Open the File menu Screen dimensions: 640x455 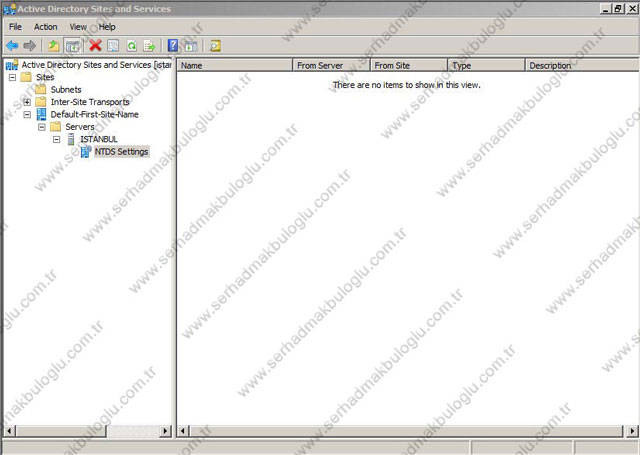[x=15, y=27]
